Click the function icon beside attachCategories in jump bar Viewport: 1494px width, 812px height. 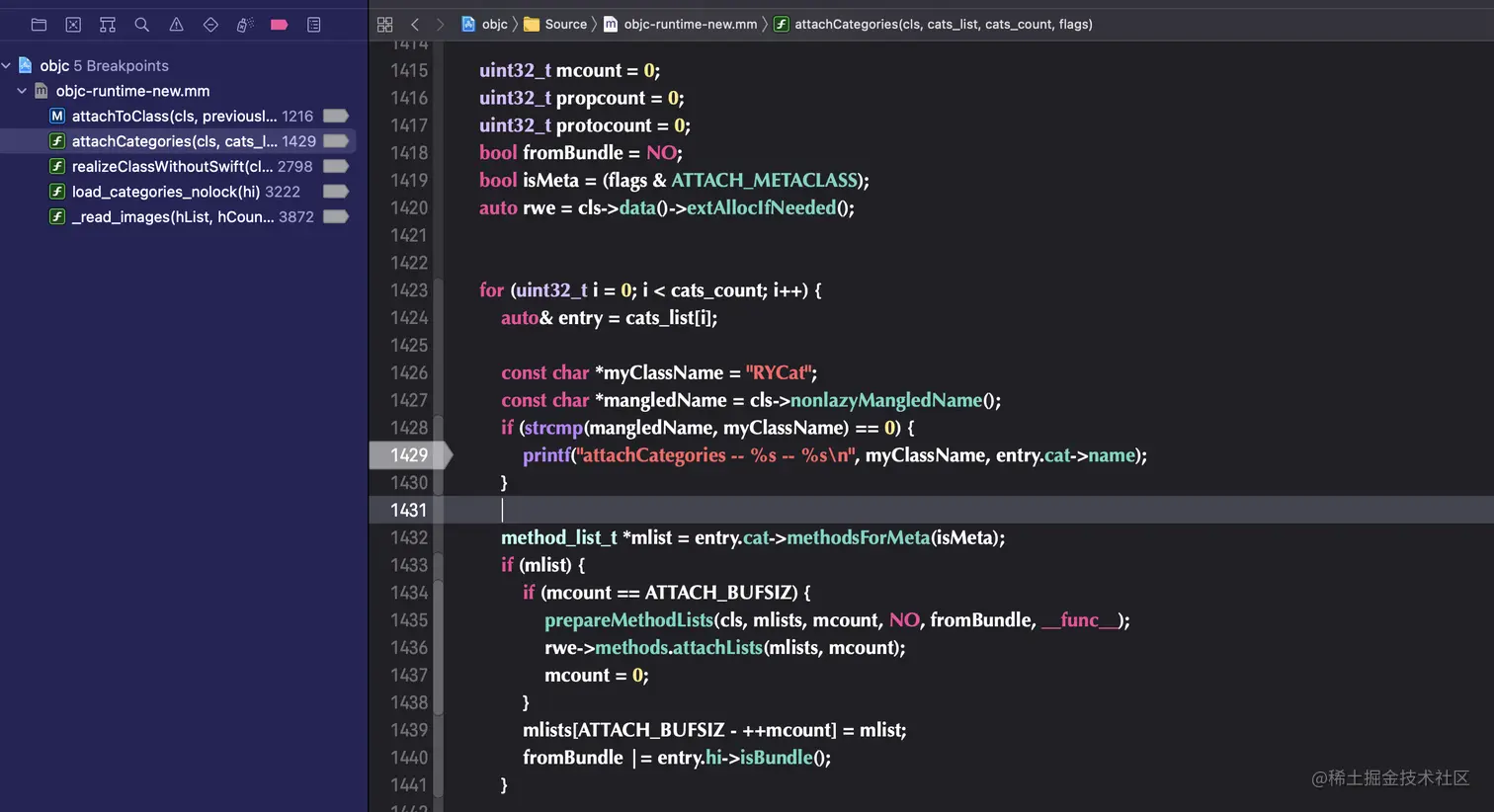click(782, 24)
